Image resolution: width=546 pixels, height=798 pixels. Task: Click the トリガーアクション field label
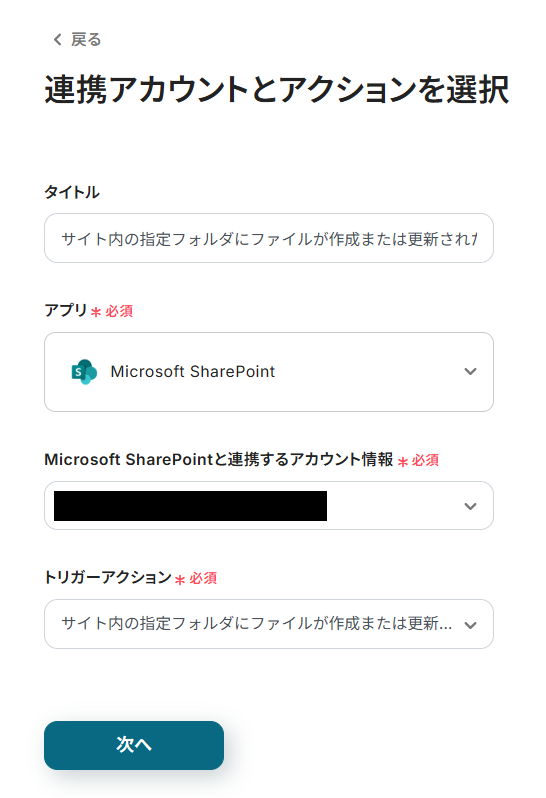pyautogui.click(x=108, y=577)
